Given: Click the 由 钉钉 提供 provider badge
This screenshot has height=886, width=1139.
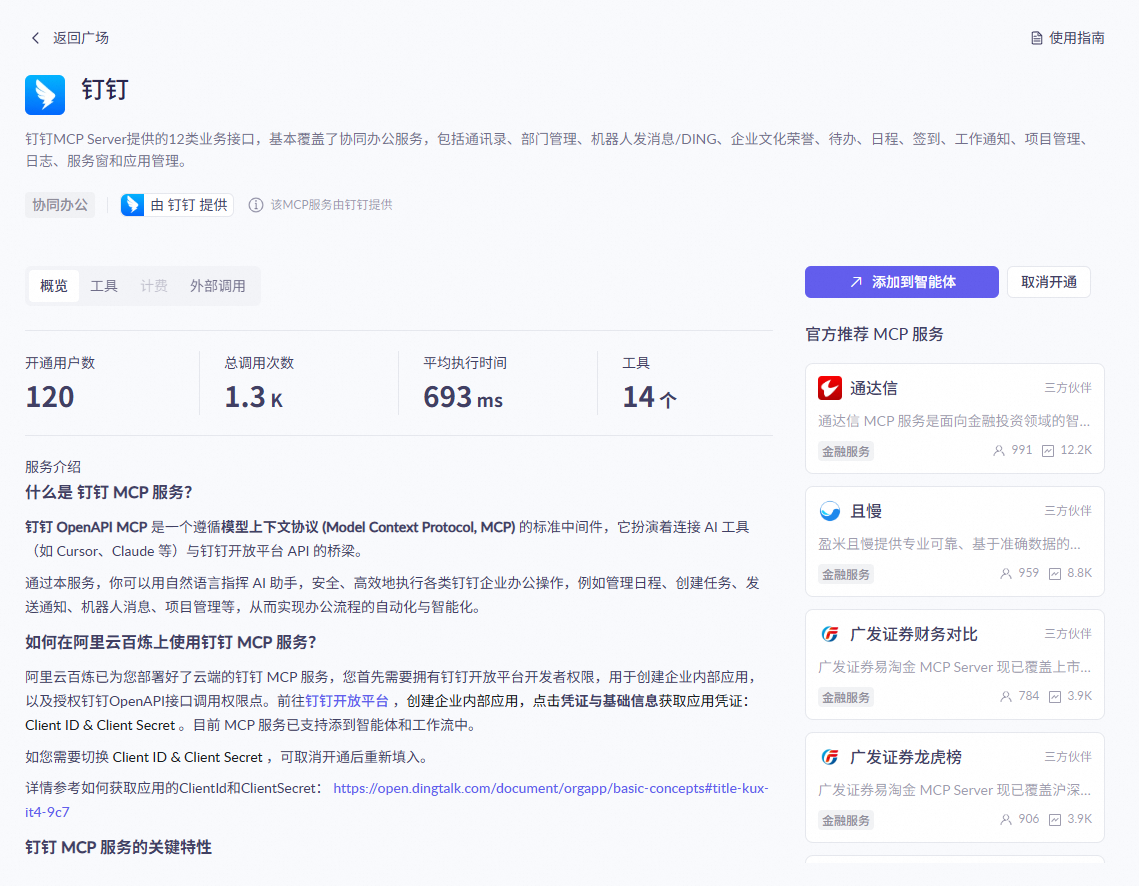Looking at the screenshot, I should pyautogui.click(x=177, y=205).
